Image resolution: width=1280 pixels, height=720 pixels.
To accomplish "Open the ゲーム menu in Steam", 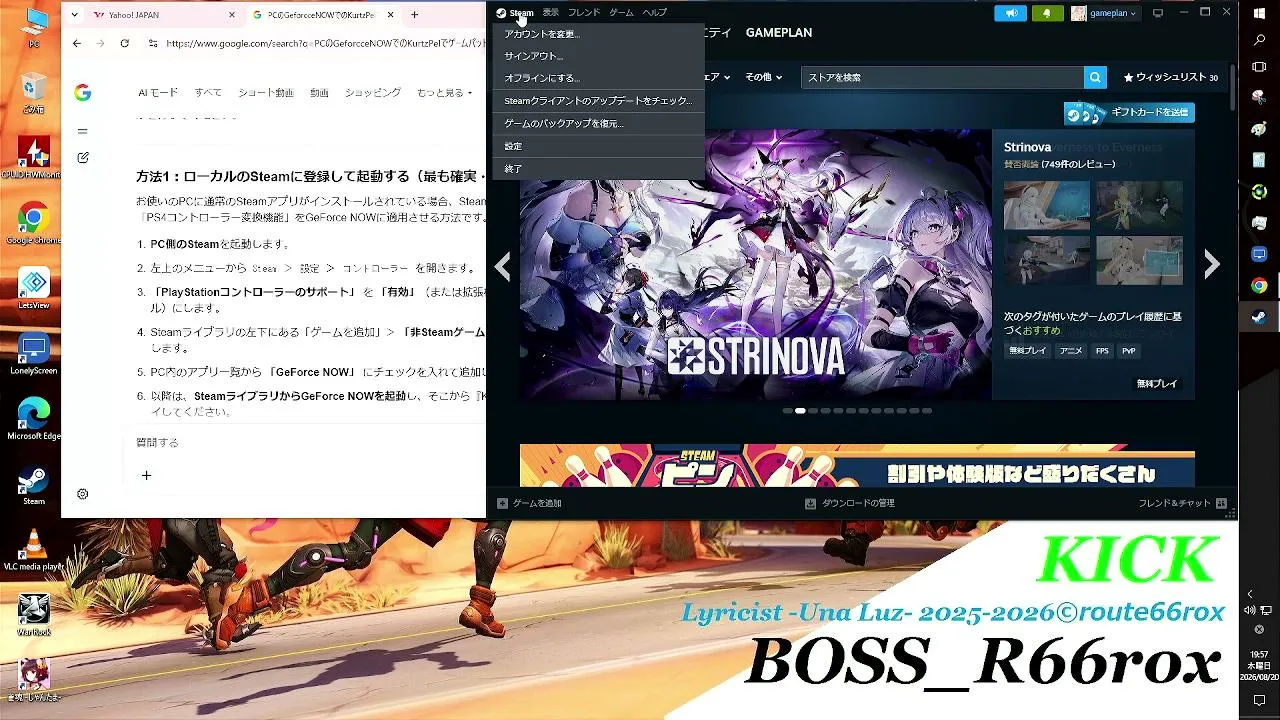I will [621, 13].
